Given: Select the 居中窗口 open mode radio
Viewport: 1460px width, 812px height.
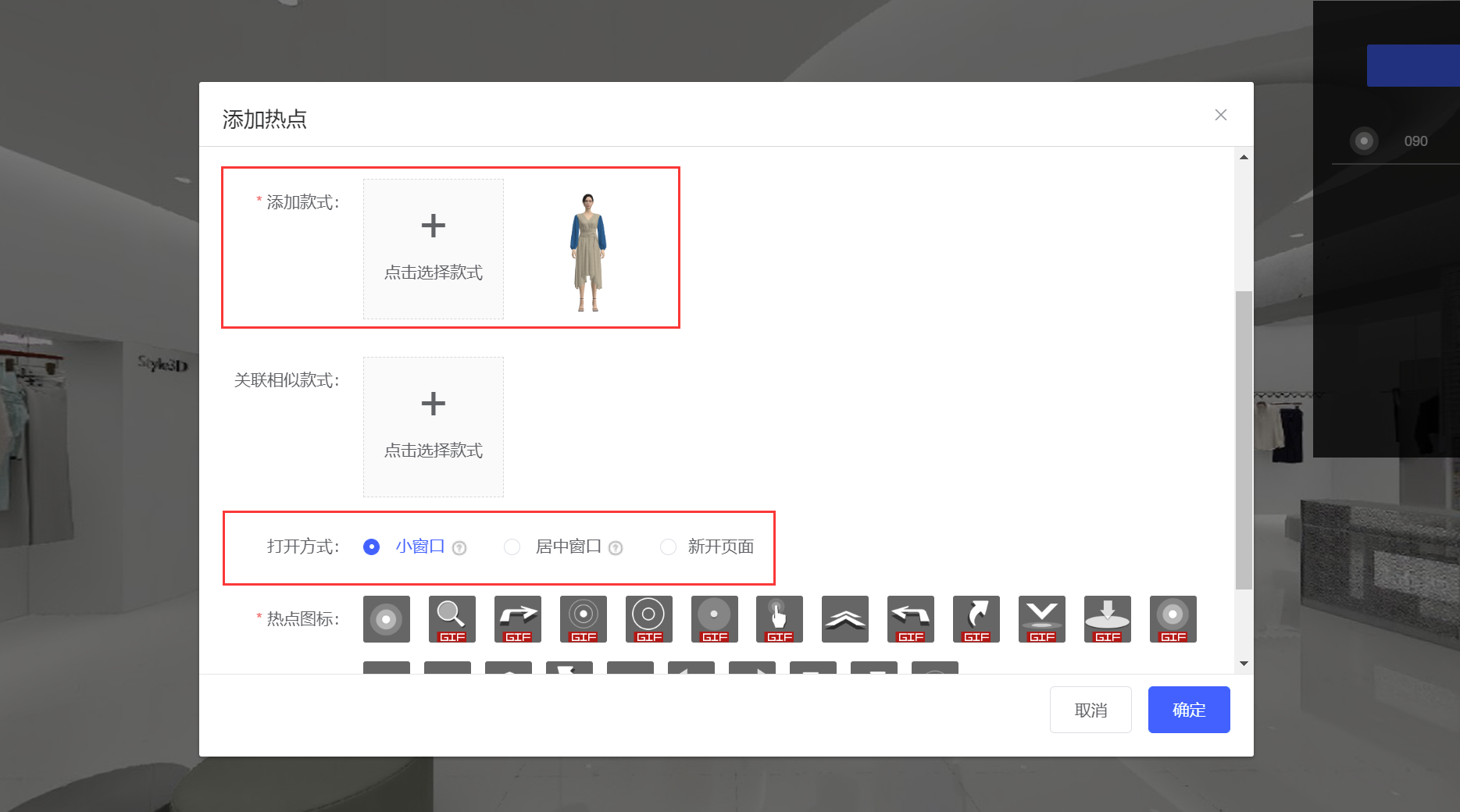Looking at the screenshot, I should (512, 547).
